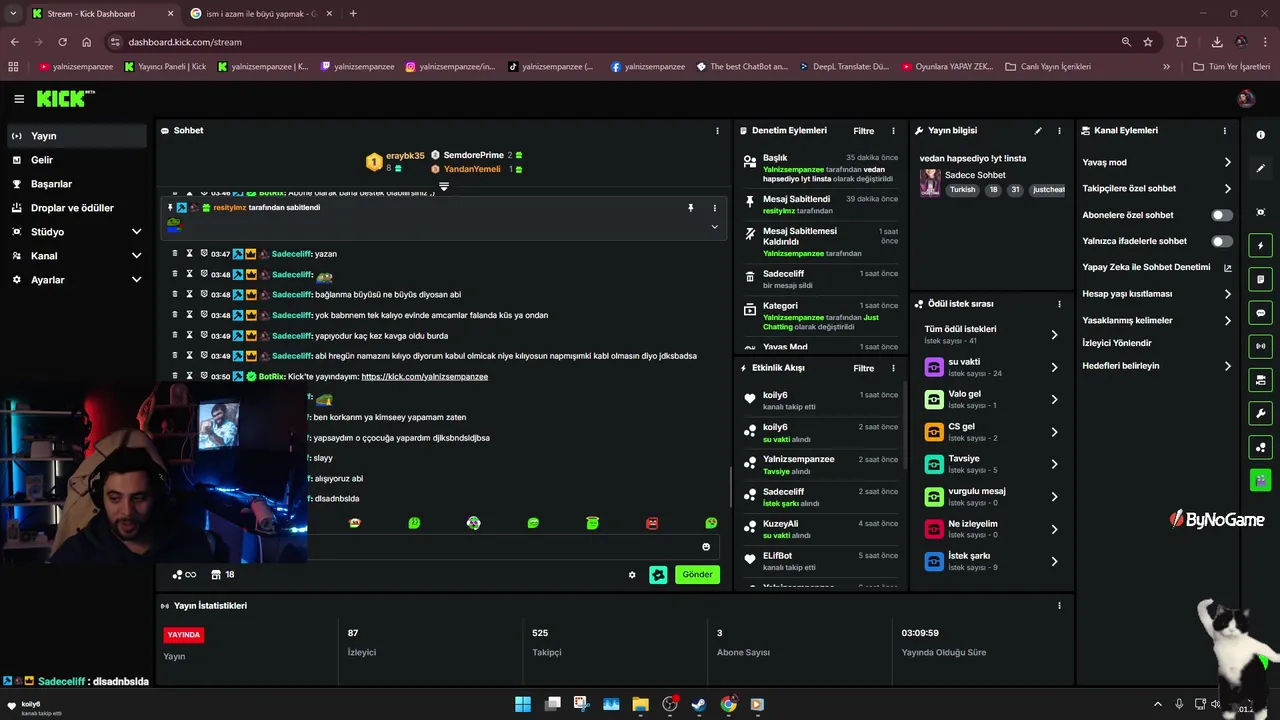Viewport: 1280px width, 720px height.
Task: Send chat message with Gönder button
Action: [x=697, y=575]
